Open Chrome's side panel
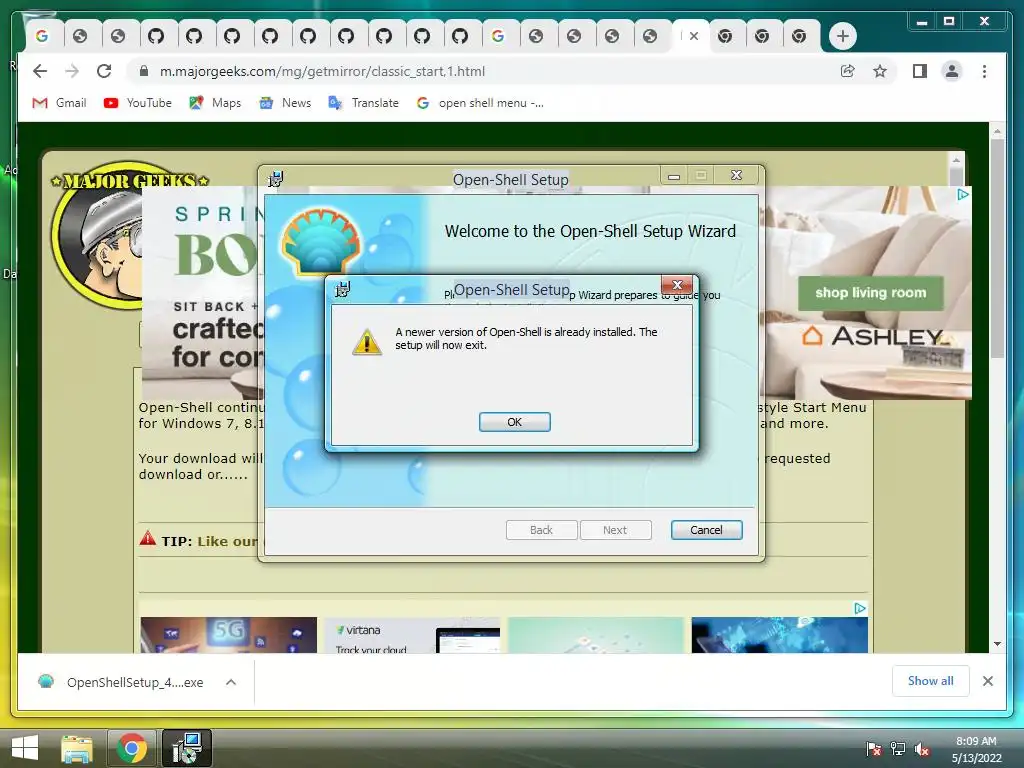Screen dimensions: 1024x768 [920, 71]
